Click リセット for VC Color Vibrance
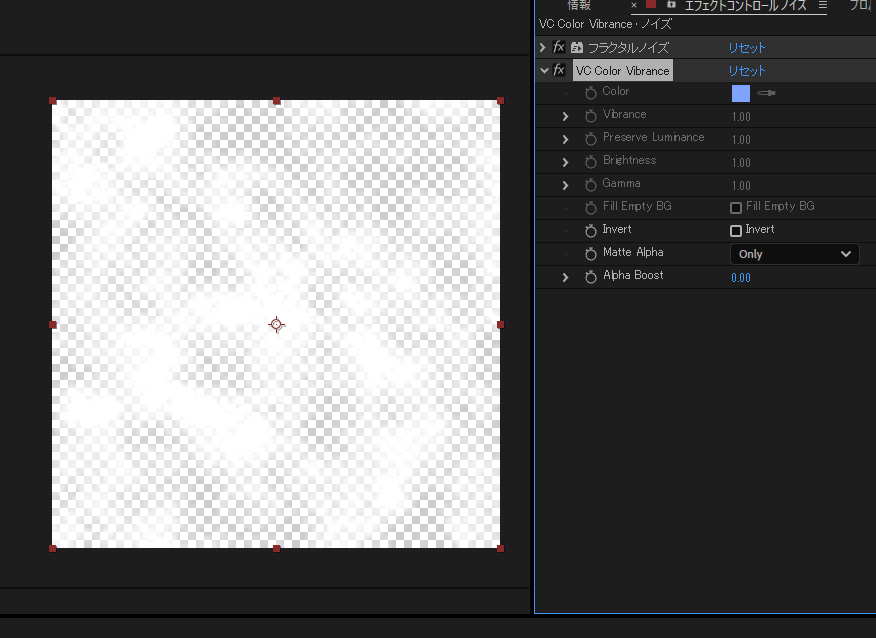The width and height of the screenshot is (876, 638). pos(746,70)
